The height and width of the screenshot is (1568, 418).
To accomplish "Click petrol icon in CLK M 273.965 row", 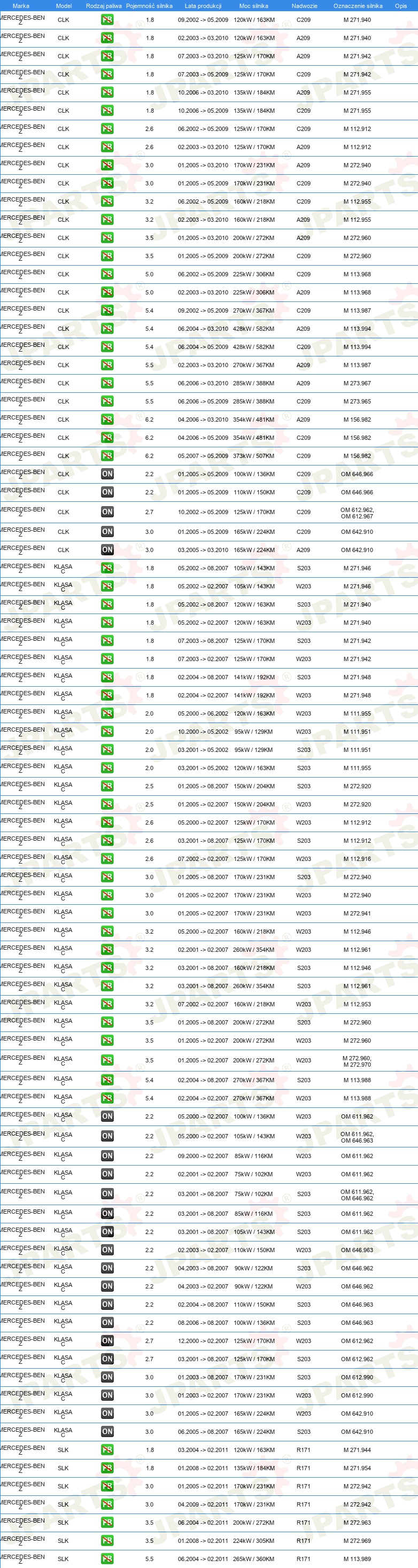I will [x=107, y=401].
